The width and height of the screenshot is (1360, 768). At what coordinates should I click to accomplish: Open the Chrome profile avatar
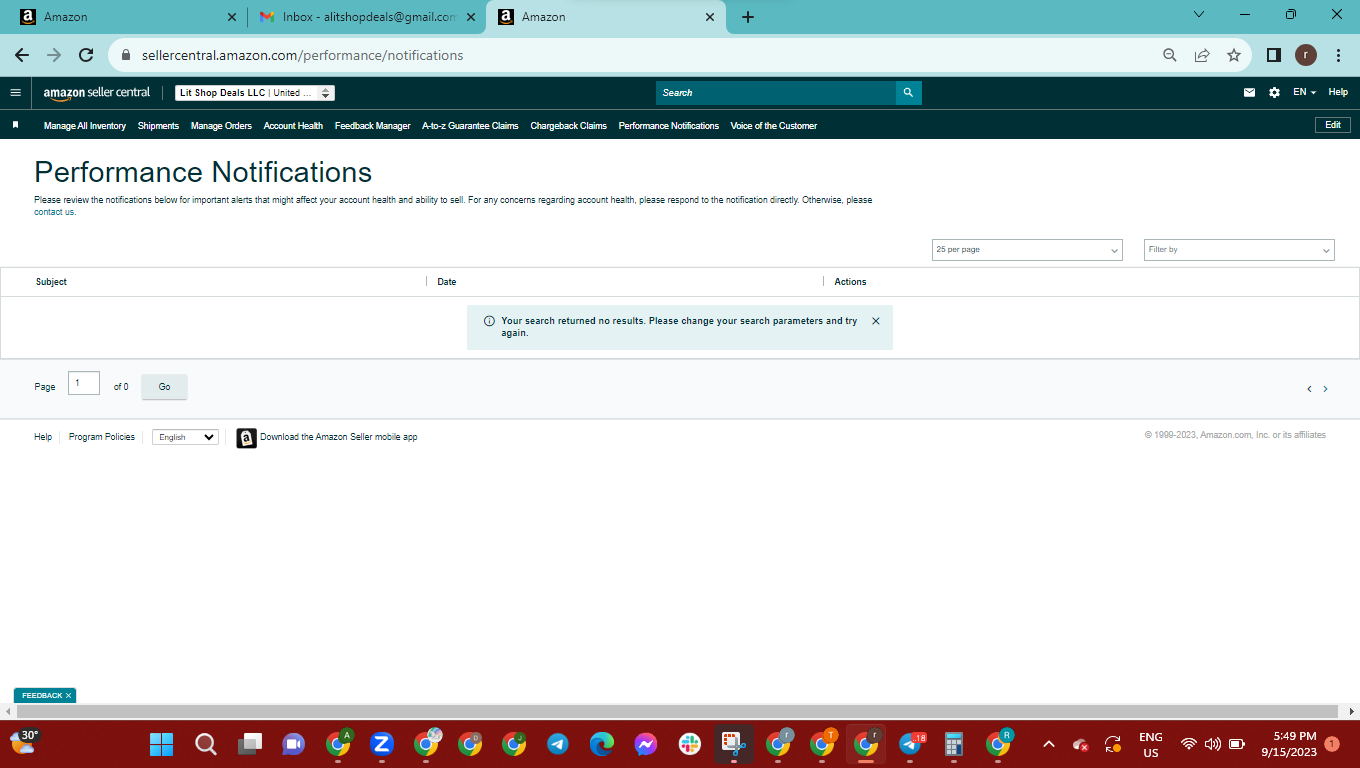coord(1306,55)
